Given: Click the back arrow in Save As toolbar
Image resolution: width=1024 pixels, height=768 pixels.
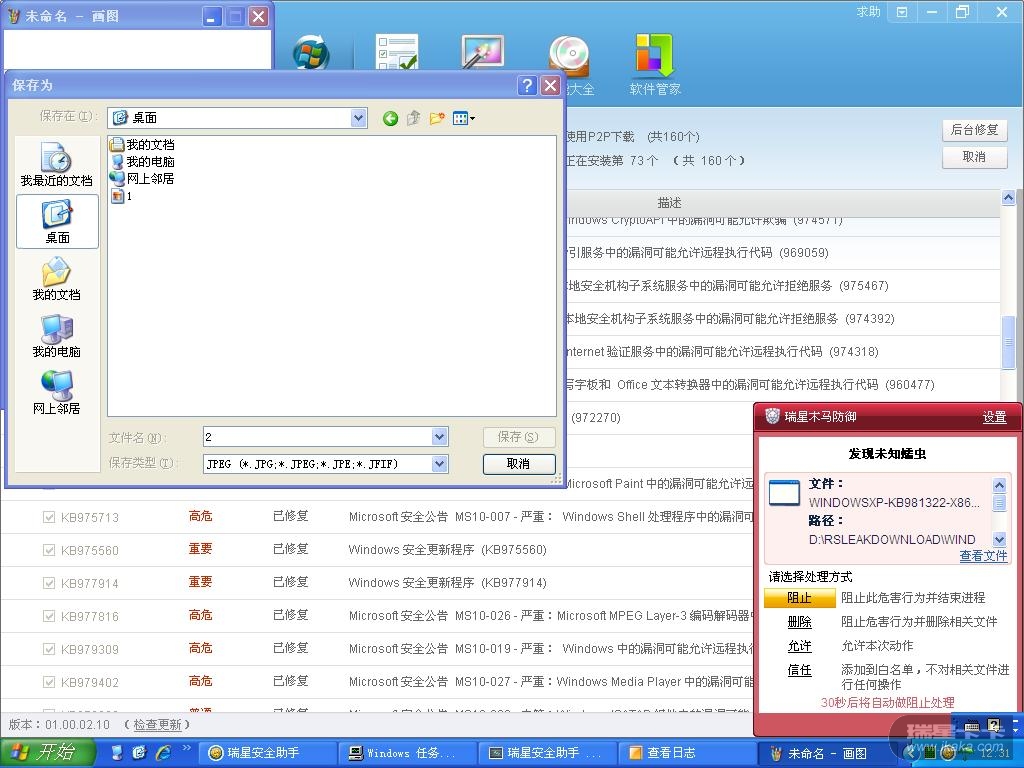Looking at the screenshot, I should coord(391,118).
